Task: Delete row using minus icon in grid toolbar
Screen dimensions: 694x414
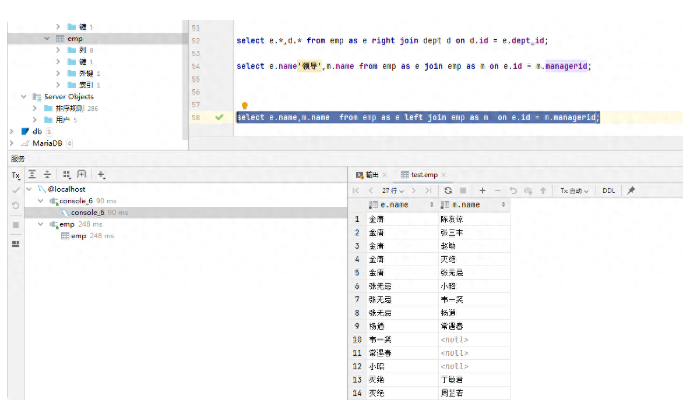Action: click(497, 190)
